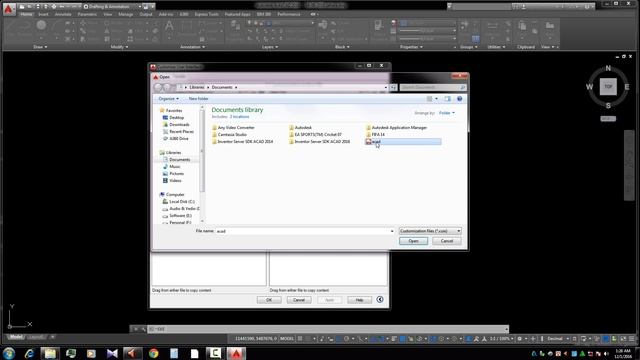The width and height of the screenshot is (640, 360).
Task: Toggle the MODEL space button in status bar
Action: 287,339
